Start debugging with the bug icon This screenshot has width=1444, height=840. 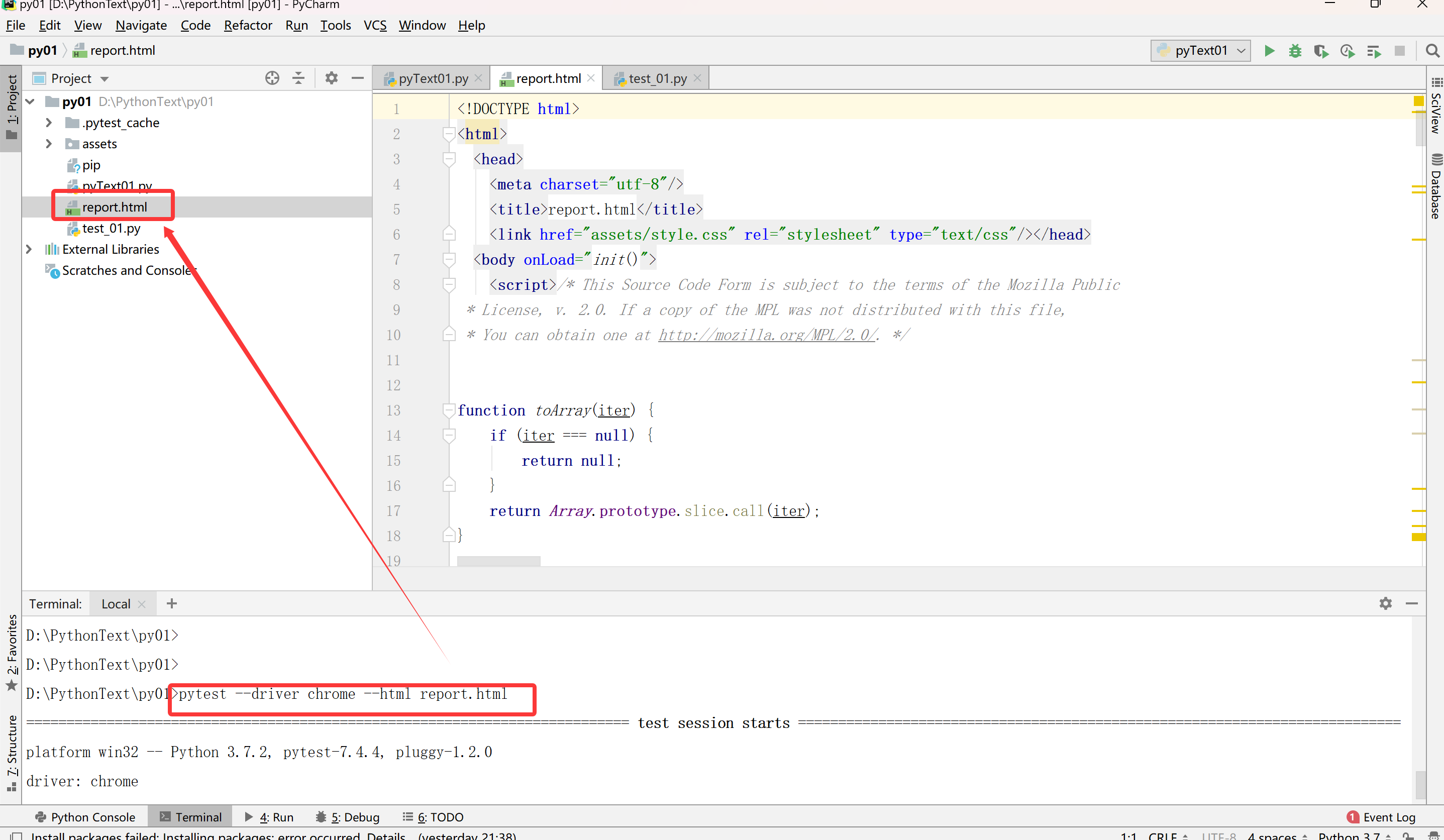(x=1295, y=50)
